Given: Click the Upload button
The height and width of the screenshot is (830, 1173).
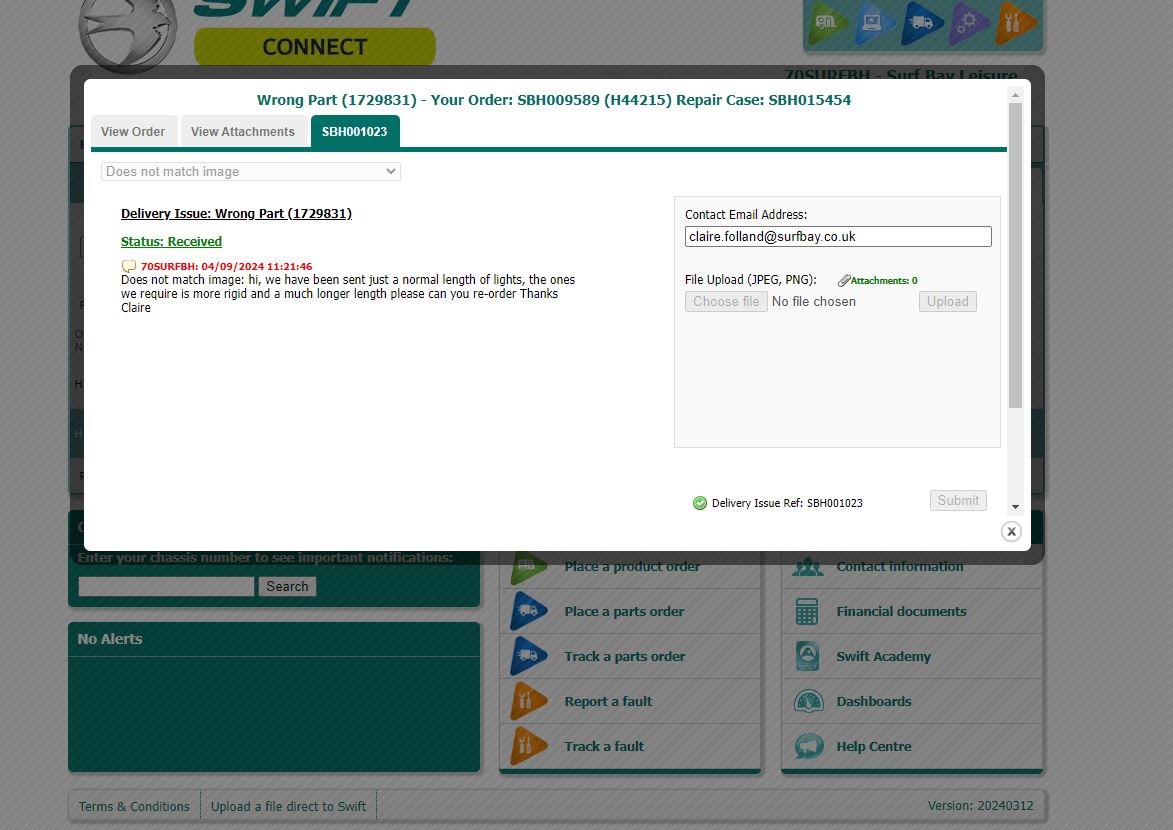Looking at the screenshot, I should pyautogui.click(x=947, y=302).
